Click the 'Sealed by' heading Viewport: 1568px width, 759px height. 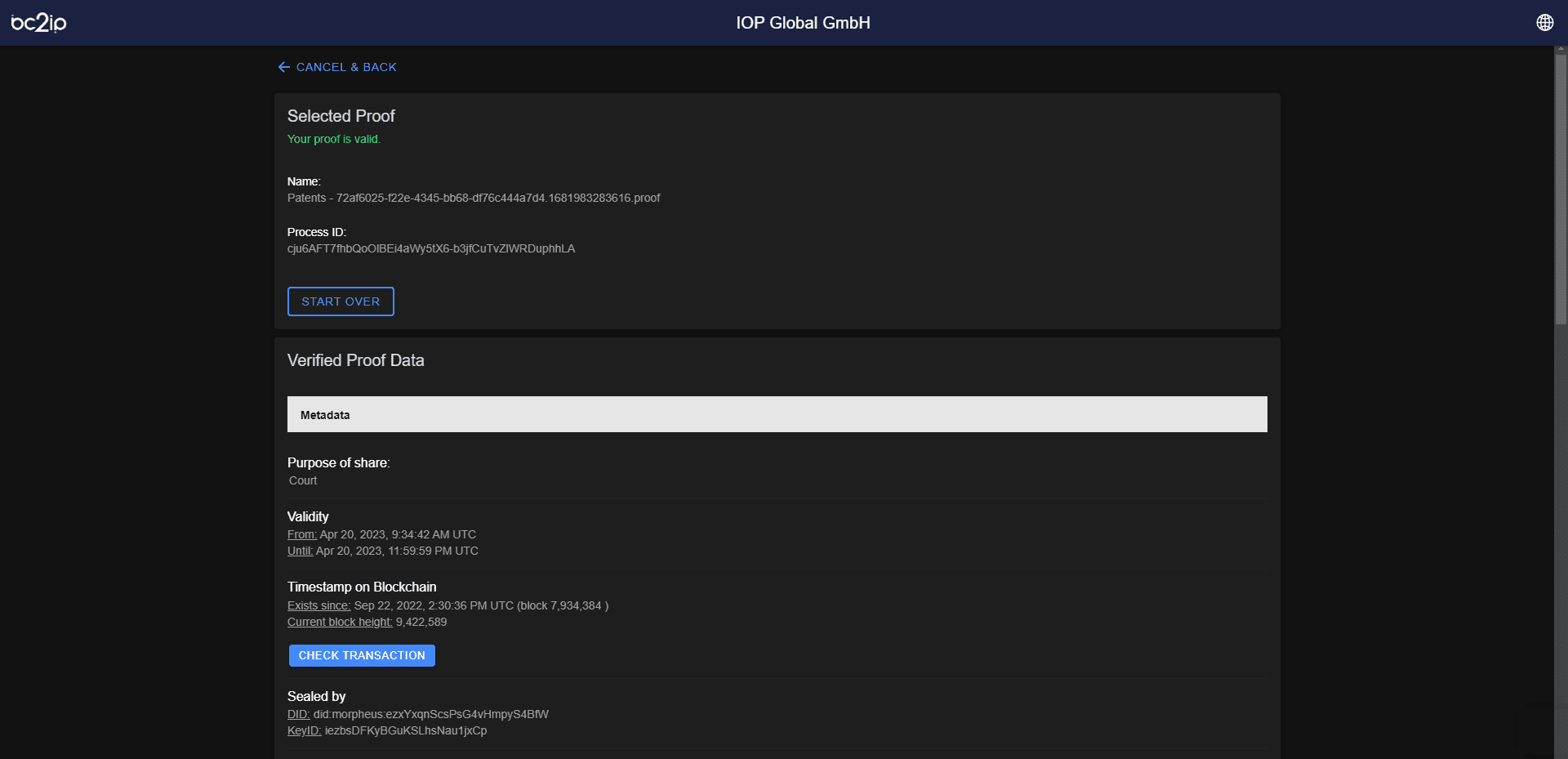[x=316, y=696]
